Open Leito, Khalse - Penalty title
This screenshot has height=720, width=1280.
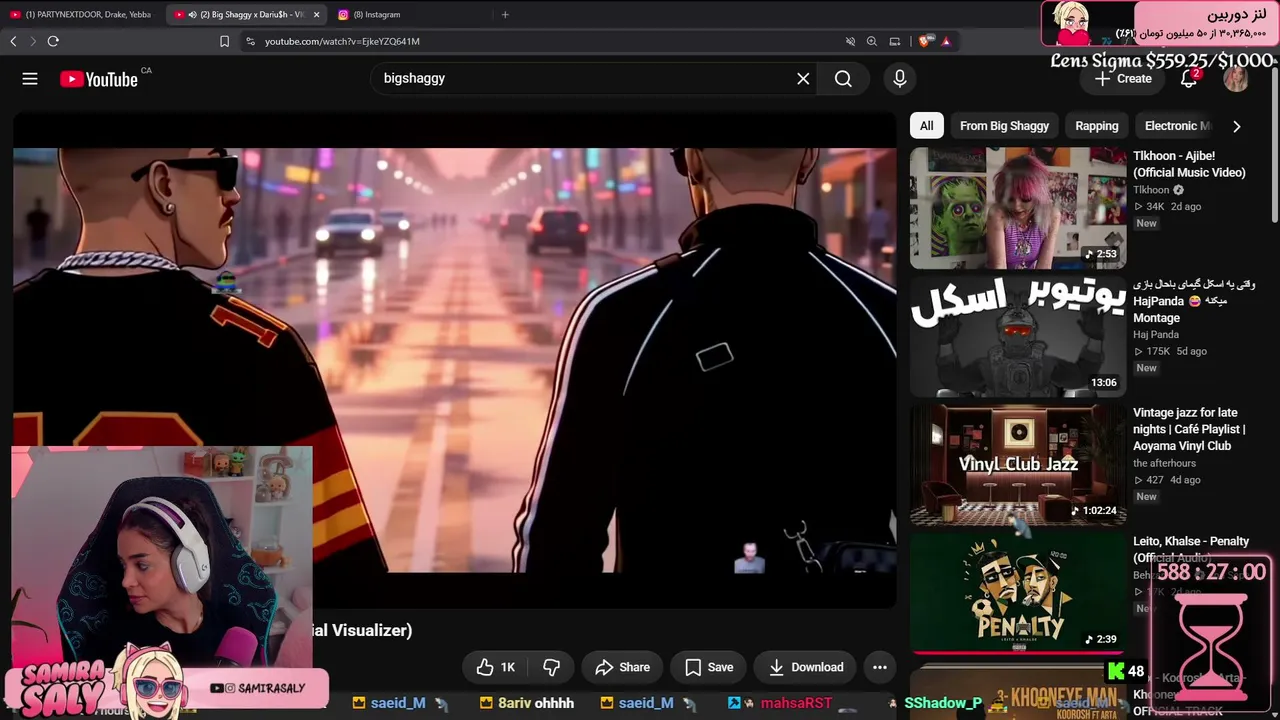coord(1191,549)
